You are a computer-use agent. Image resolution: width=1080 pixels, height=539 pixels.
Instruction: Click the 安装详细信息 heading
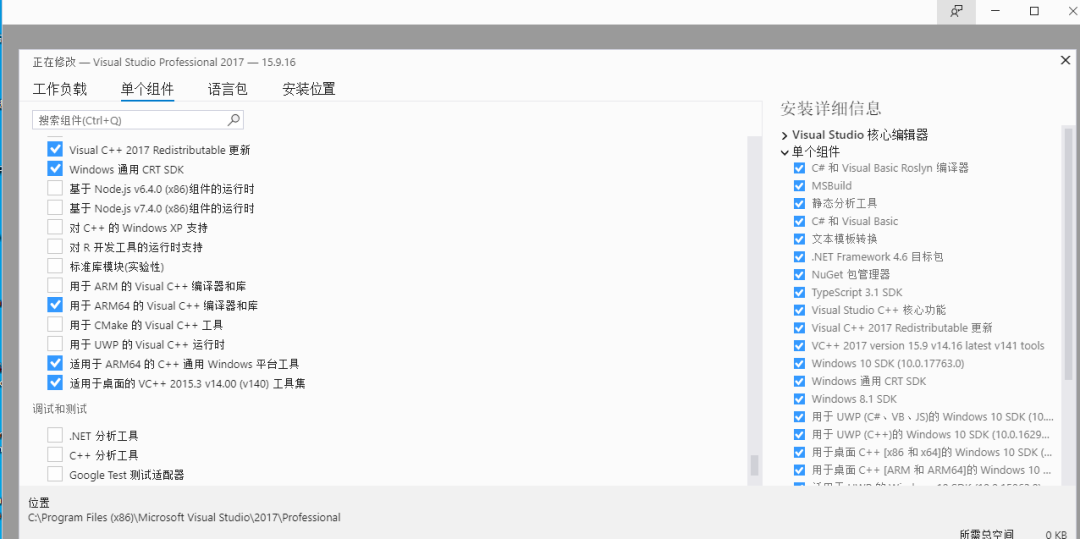point(831,108)
